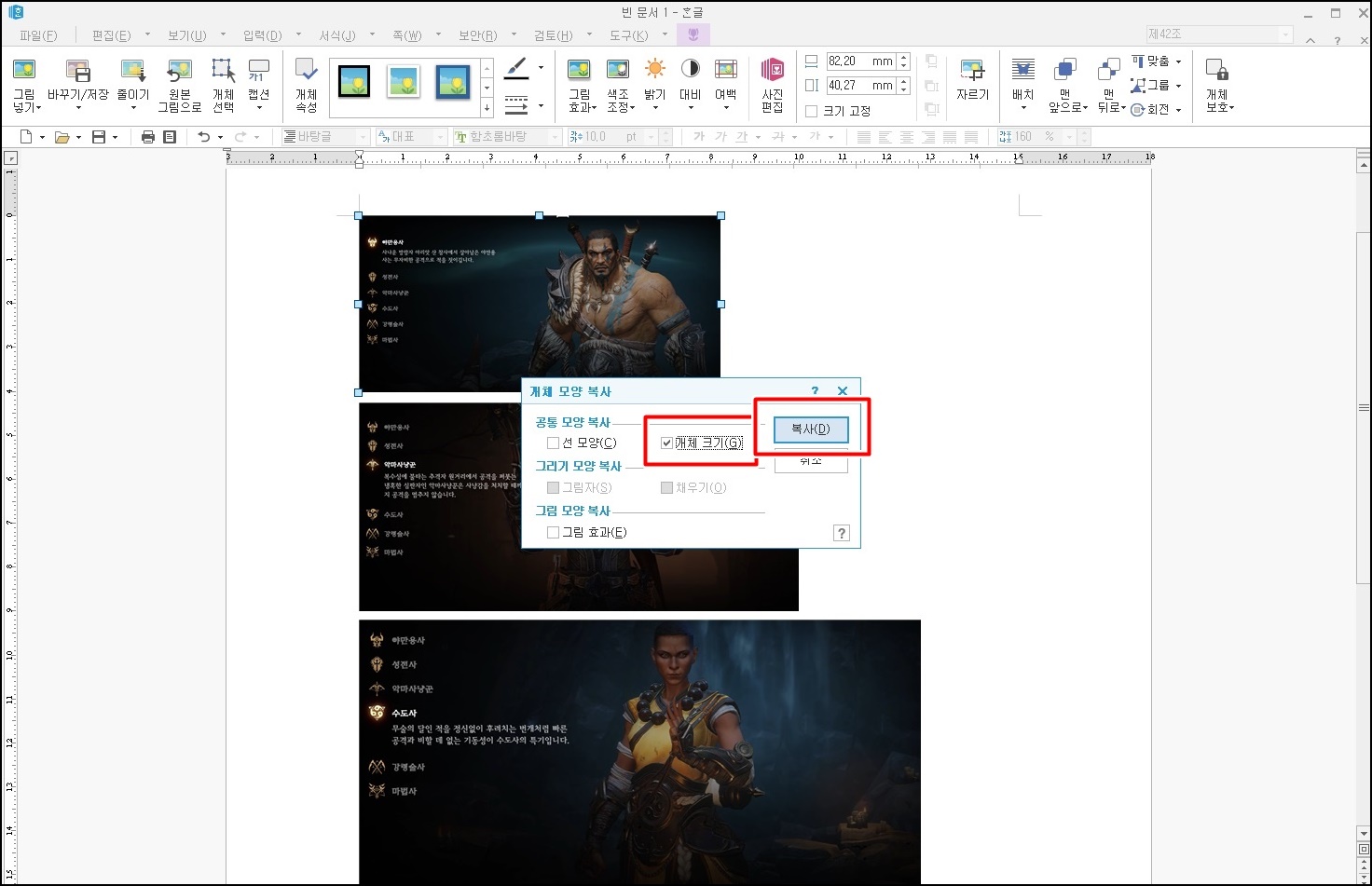This screenshot has height=886, width=1372.
Task: Open print preview page icon
Action: tap(170, 137)
